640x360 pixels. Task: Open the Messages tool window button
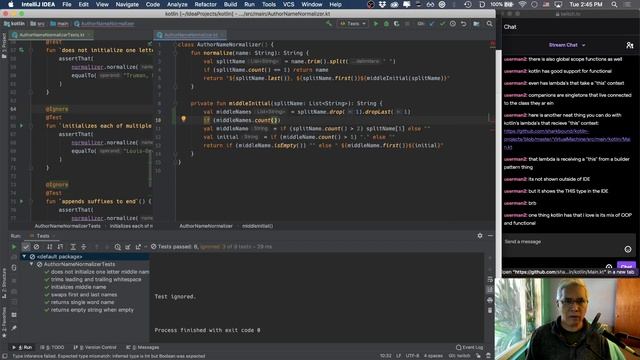tap(142, 347)
